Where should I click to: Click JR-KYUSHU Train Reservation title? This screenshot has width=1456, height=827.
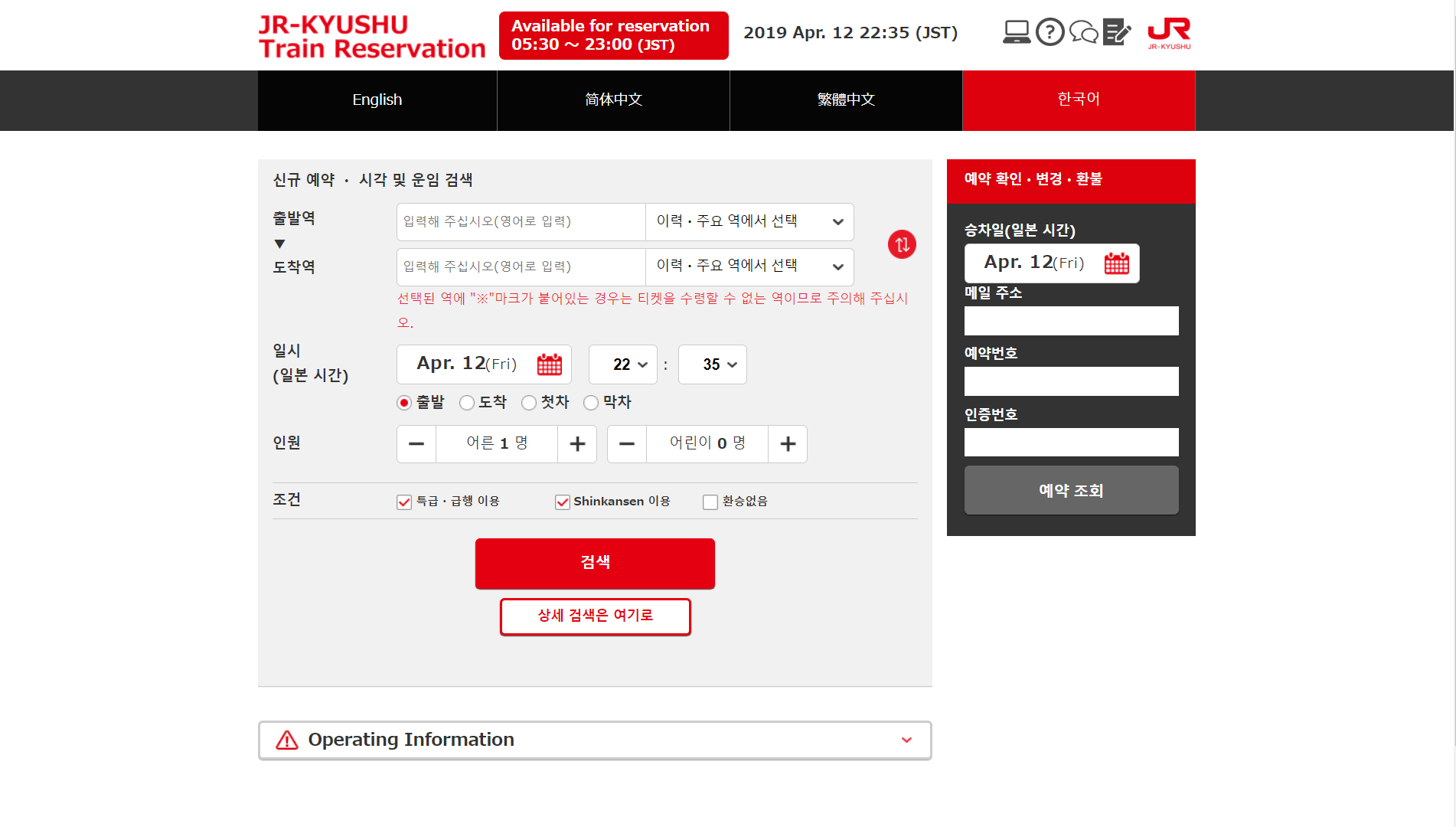coord(372,36)
